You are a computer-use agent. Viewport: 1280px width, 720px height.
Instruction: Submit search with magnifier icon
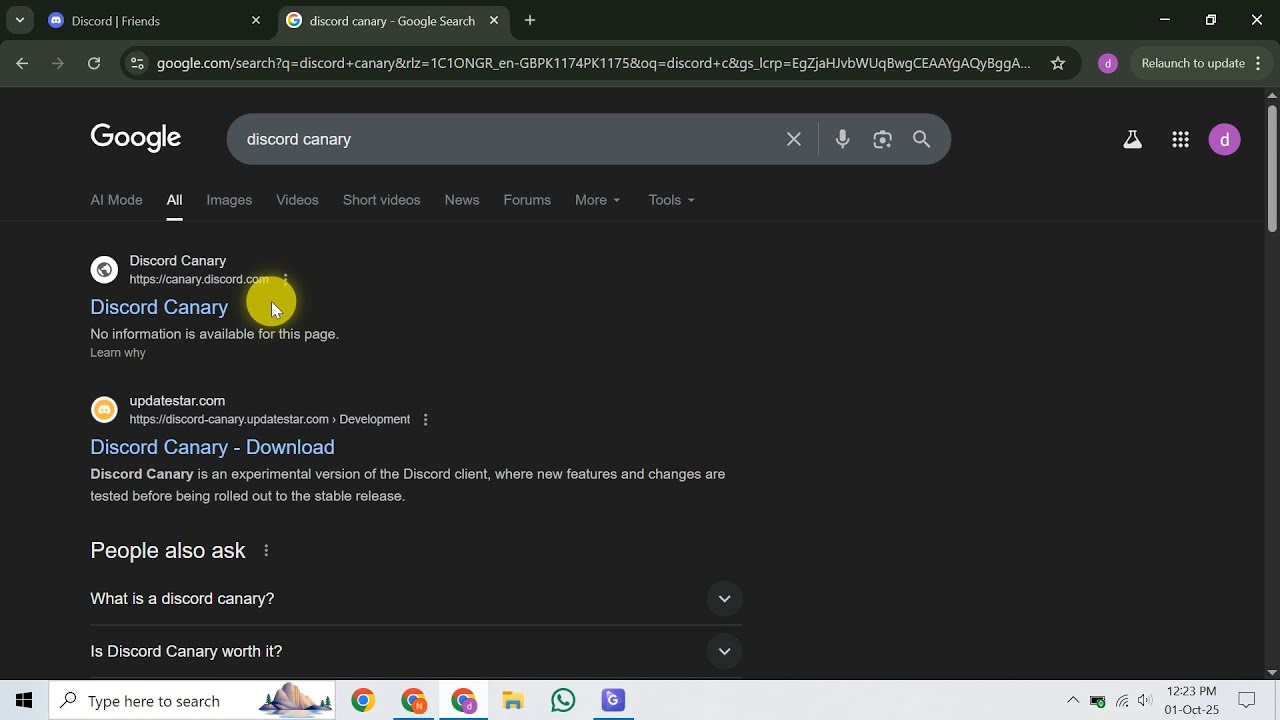coord(921,139)
